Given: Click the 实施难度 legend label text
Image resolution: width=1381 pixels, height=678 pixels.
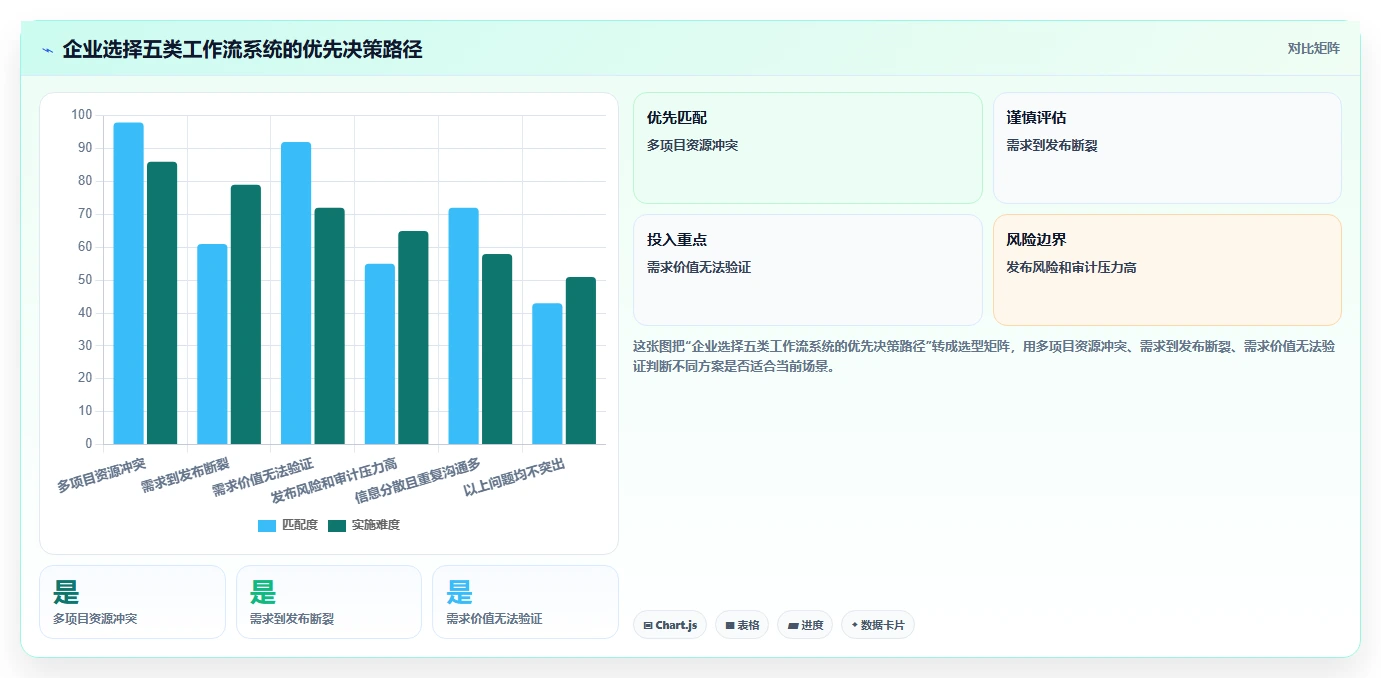Looking at the screenshot, I should pyautogui.click(x=375, y=525).
